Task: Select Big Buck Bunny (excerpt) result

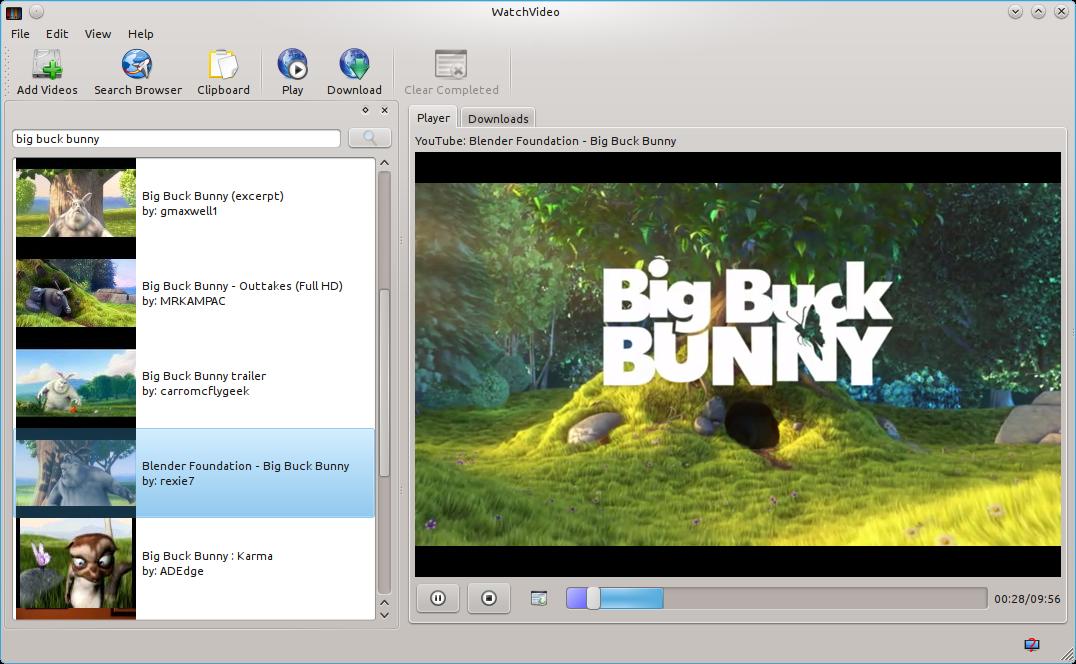Action: coord(194,203)
